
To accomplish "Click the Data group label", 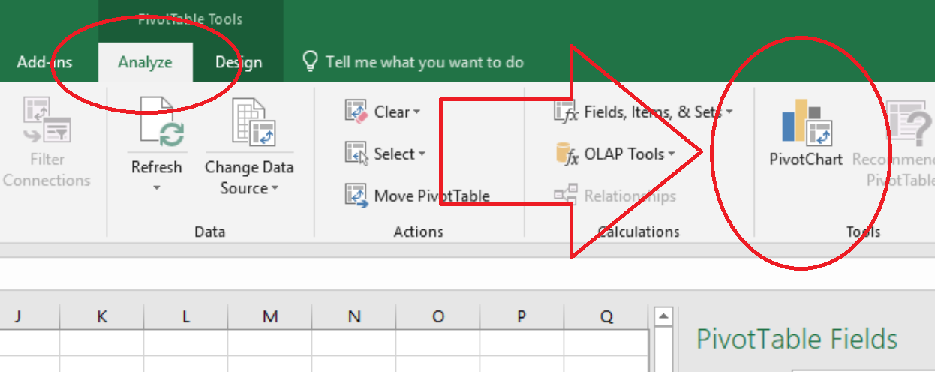I will [x=210, y=232].
